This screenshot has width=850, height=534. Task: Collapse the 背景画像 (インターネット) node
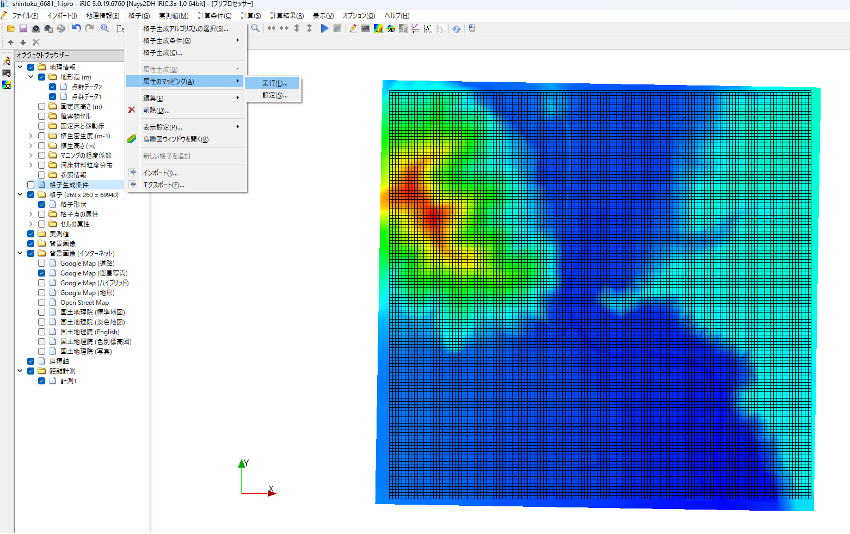[x=20, y=253]
